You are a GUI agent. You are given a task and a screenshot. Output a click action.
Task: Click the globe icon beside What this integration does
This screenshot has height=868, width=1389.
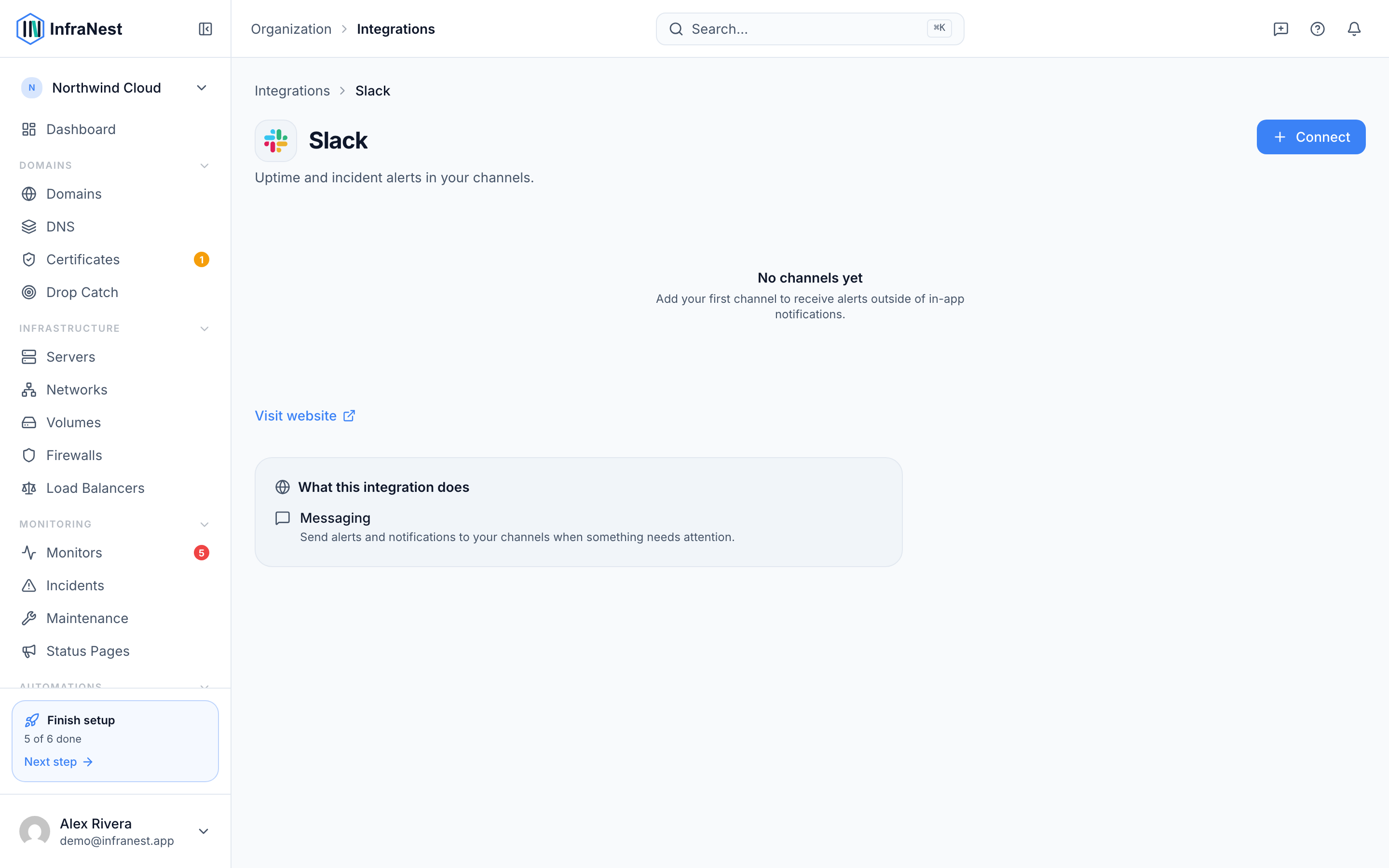point(283,487)
